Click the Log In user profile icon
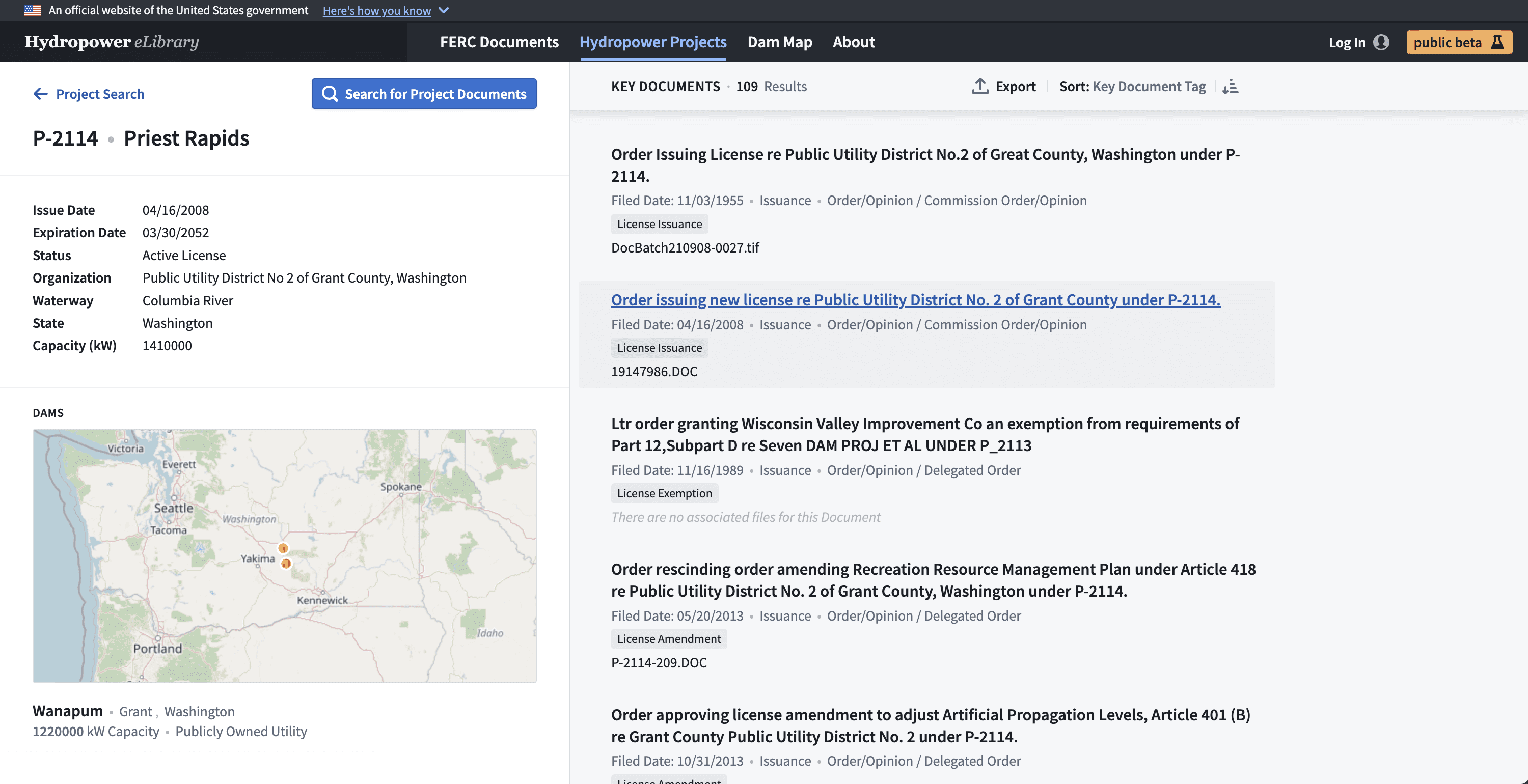 tap(1381, 41)
